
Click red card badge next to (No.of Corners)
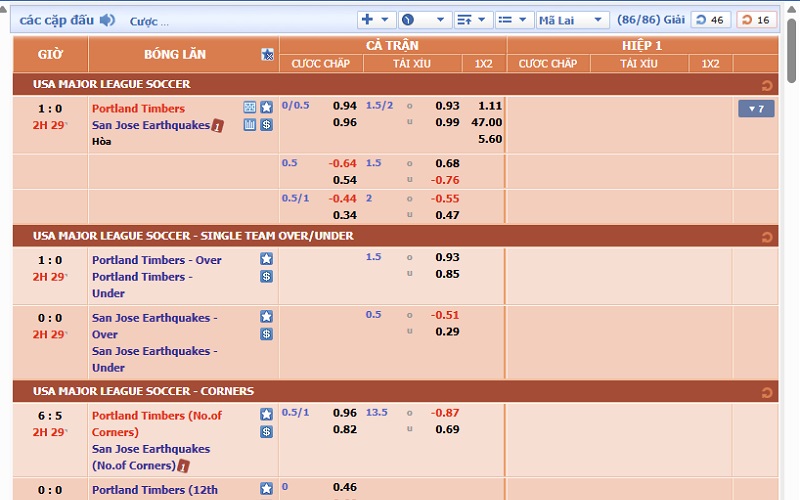click(184, 466)
